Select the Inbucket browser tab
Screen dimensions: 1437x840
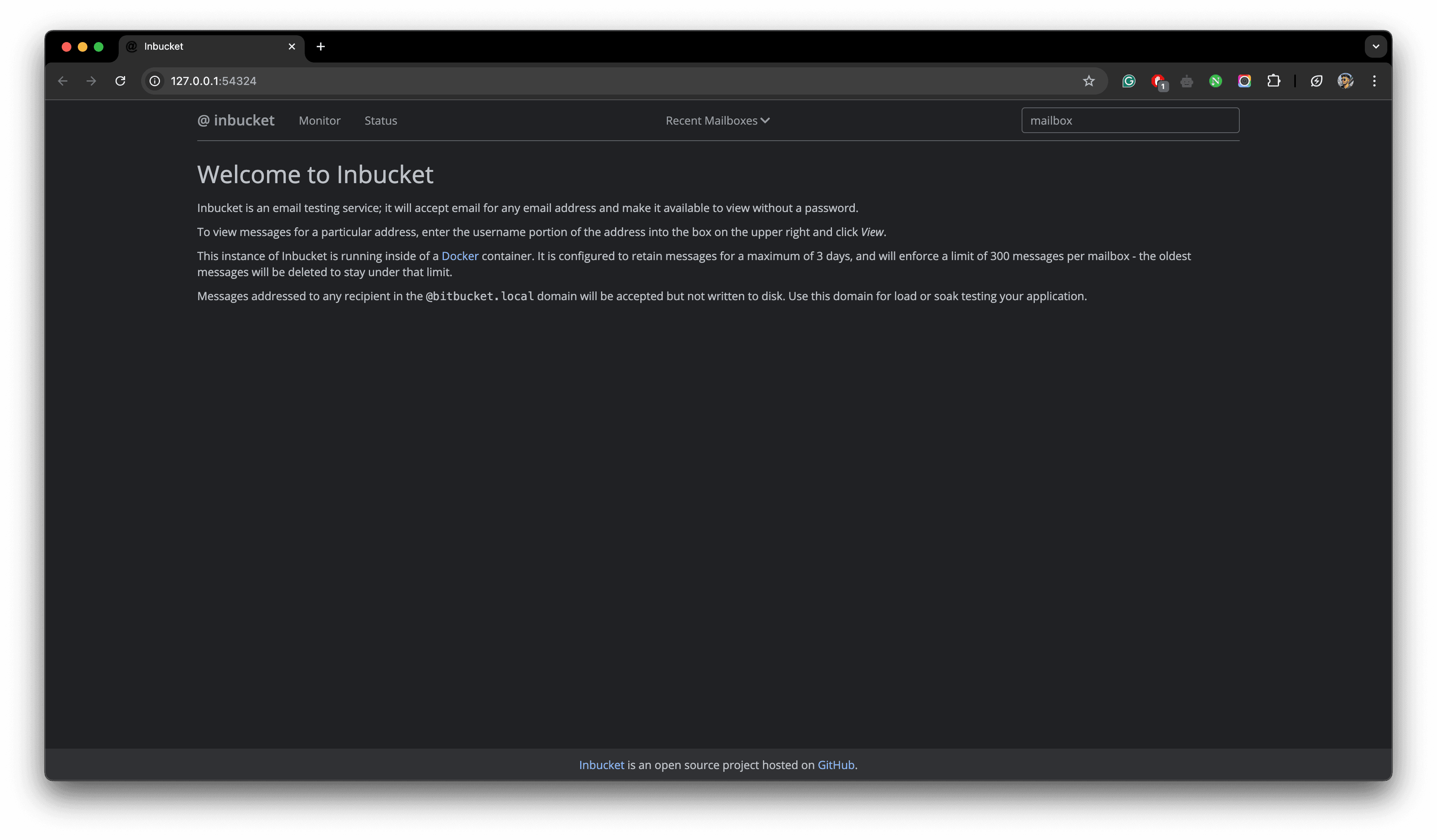click(x=212, y=47)
